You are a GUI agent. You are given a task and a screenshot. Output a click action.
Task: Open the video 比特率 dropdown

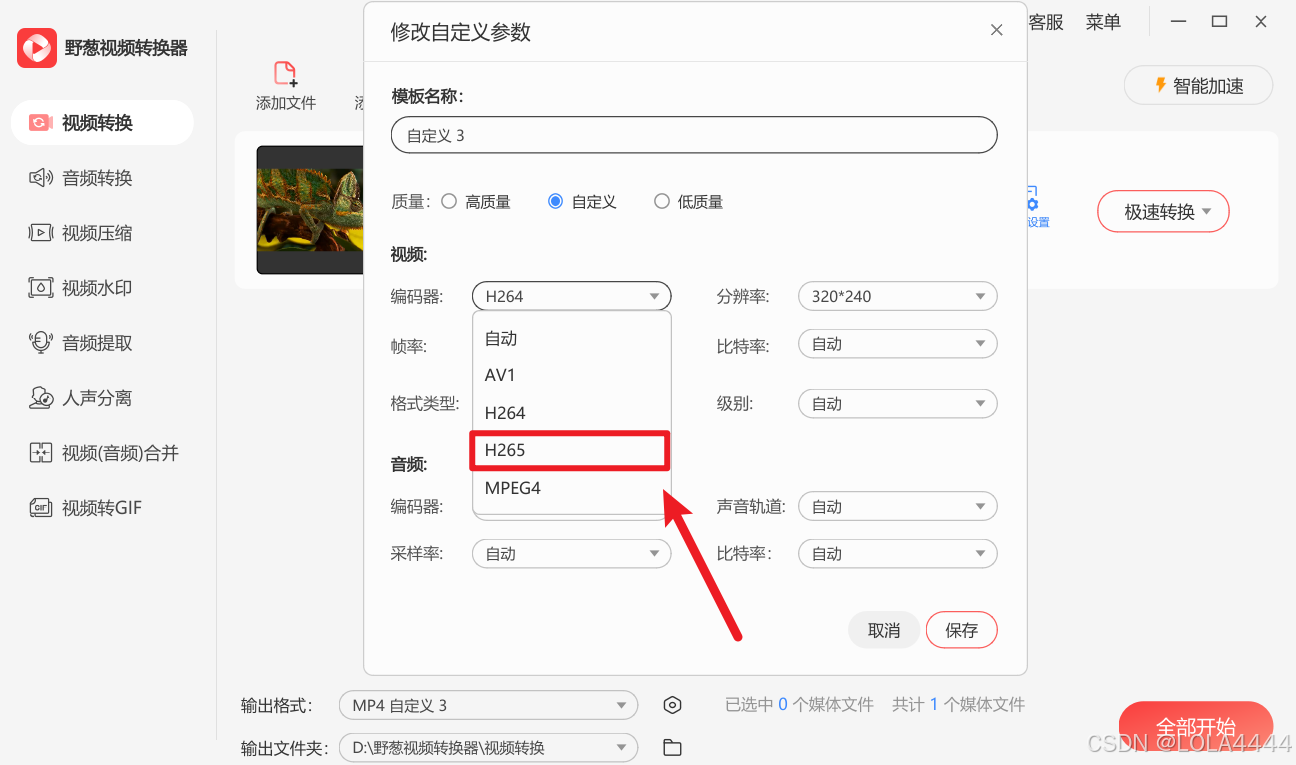(898, 344)
